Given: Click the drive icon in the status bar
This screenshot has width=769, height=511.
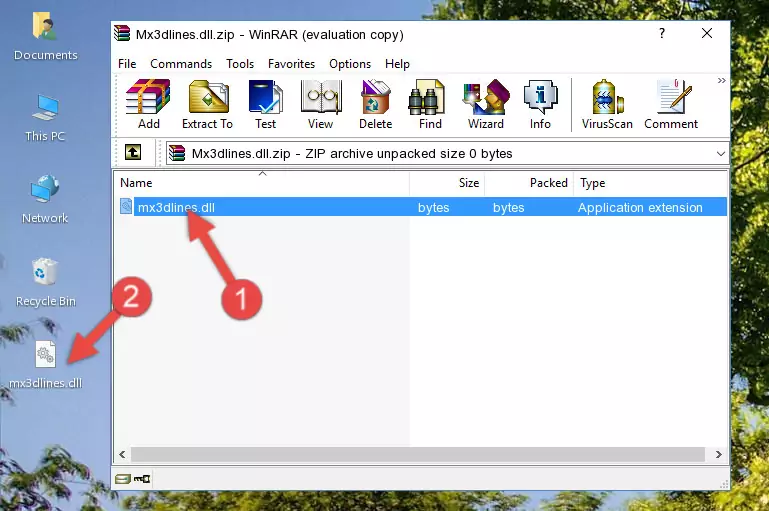Looking at the screenshot, I should (123, 479).
